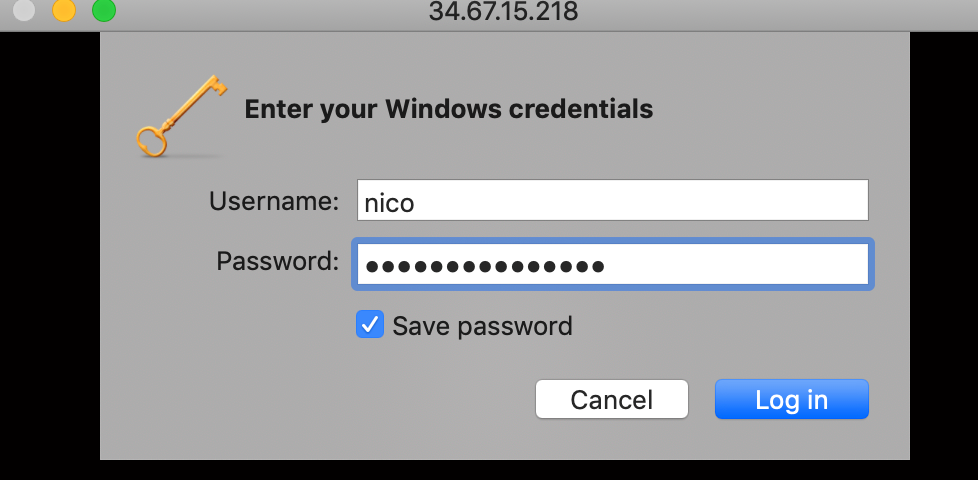Click the empty title bar right of the title
Viewport: 978px width, 480px height.
(780, 12)
